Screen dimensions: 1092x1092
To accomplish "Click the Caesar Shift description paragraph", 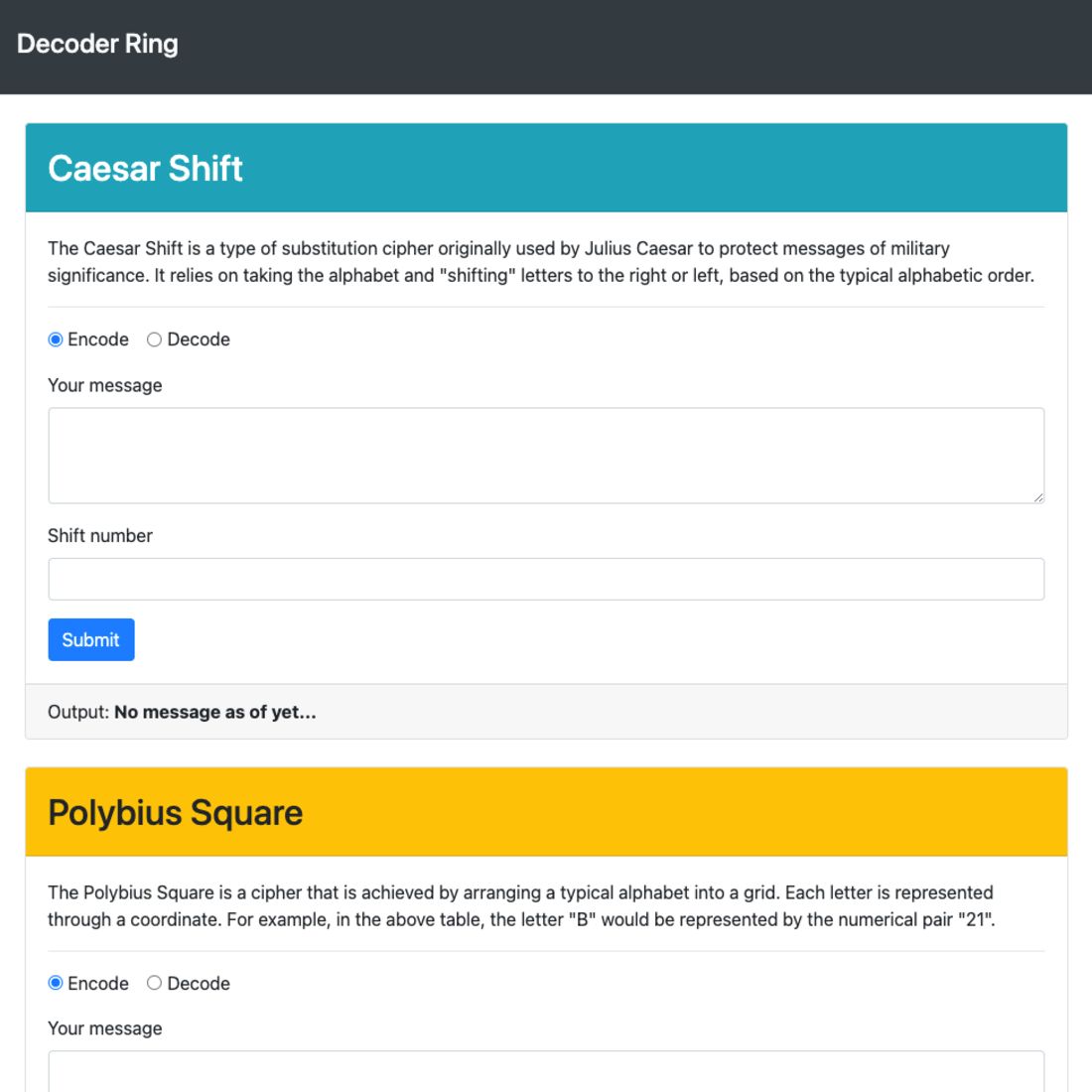I will 541,262.
